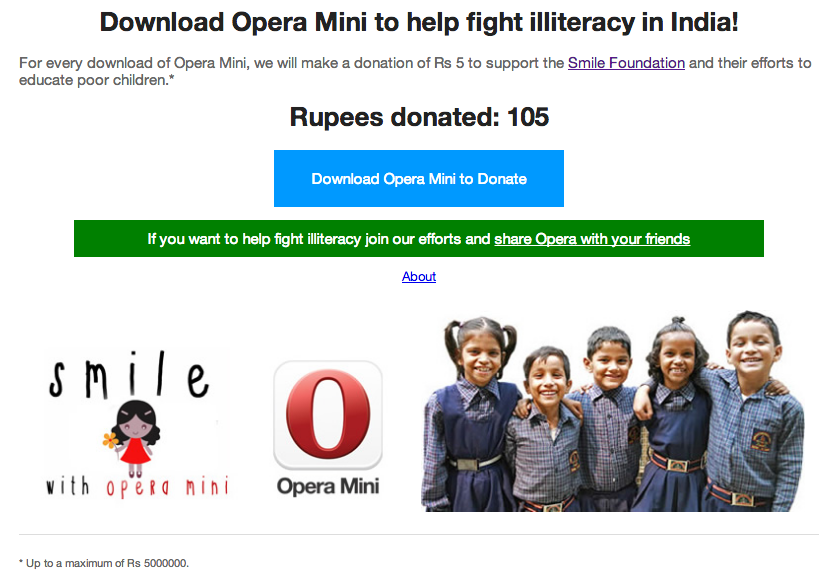Click the main page heading about illiteracy
833x576 pixels.
tap(419, 22)
